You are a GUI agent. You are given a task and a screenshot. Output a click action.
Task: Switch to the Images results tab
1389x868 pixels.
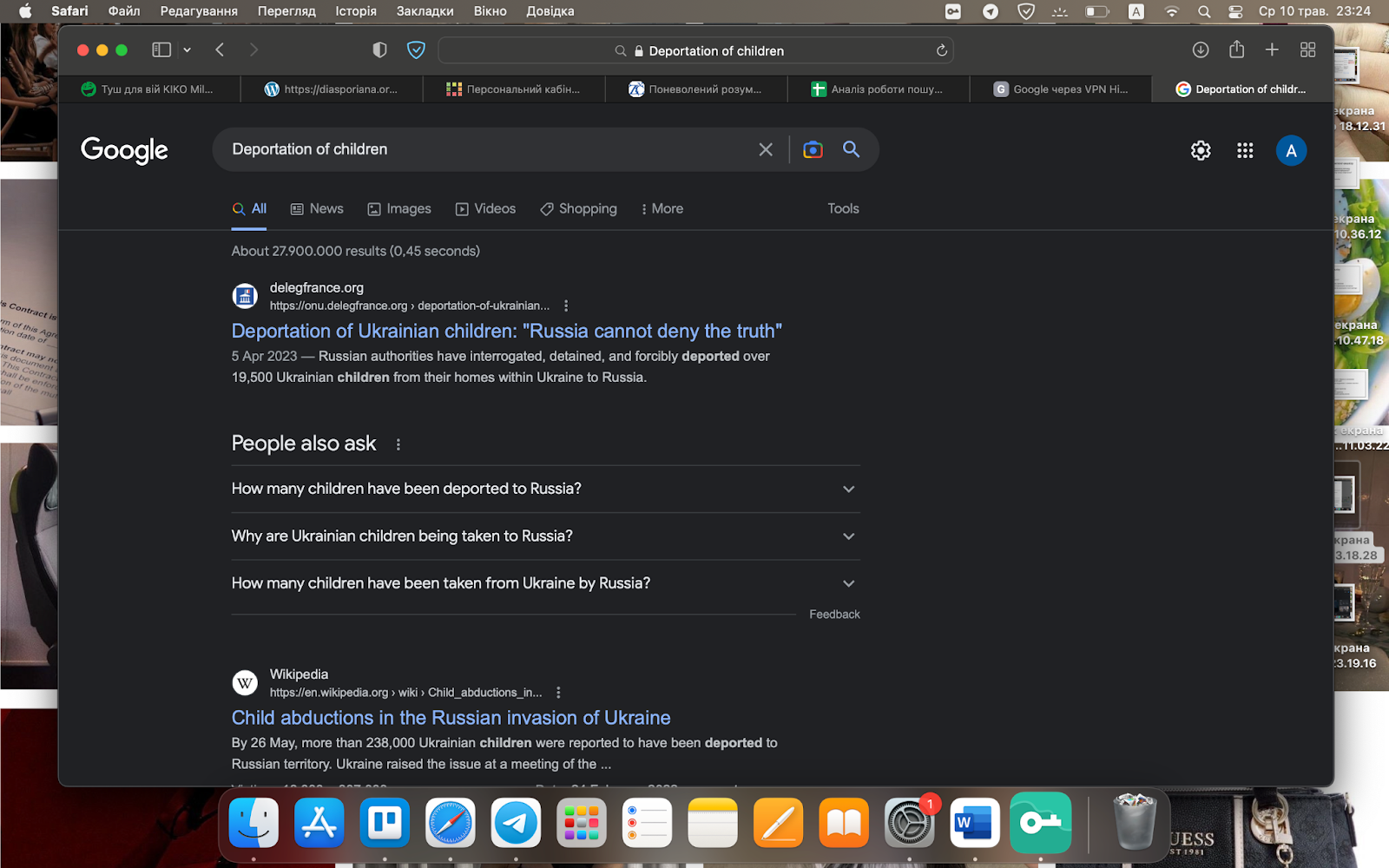(x=399, y=209)
